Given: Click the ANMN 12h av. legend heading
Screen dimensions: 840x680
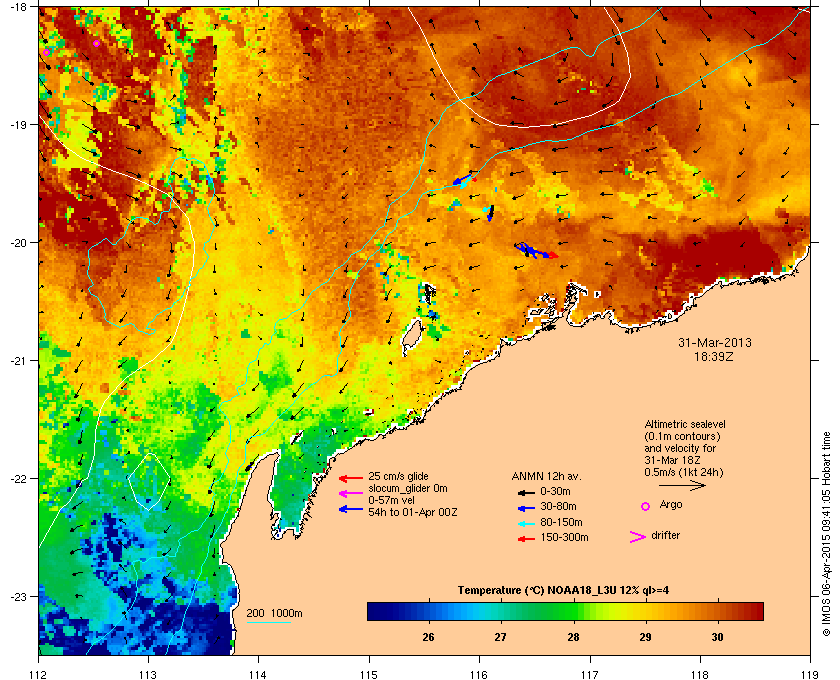Looking at the screenshot, I should pos(546,476).
